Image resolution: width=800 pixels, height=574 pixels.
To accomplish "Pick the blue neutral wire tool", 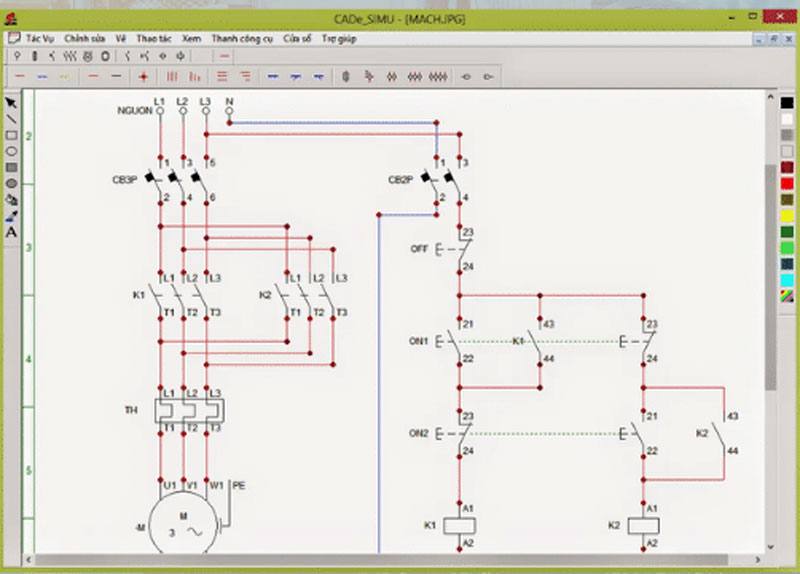I will point(42,77).
